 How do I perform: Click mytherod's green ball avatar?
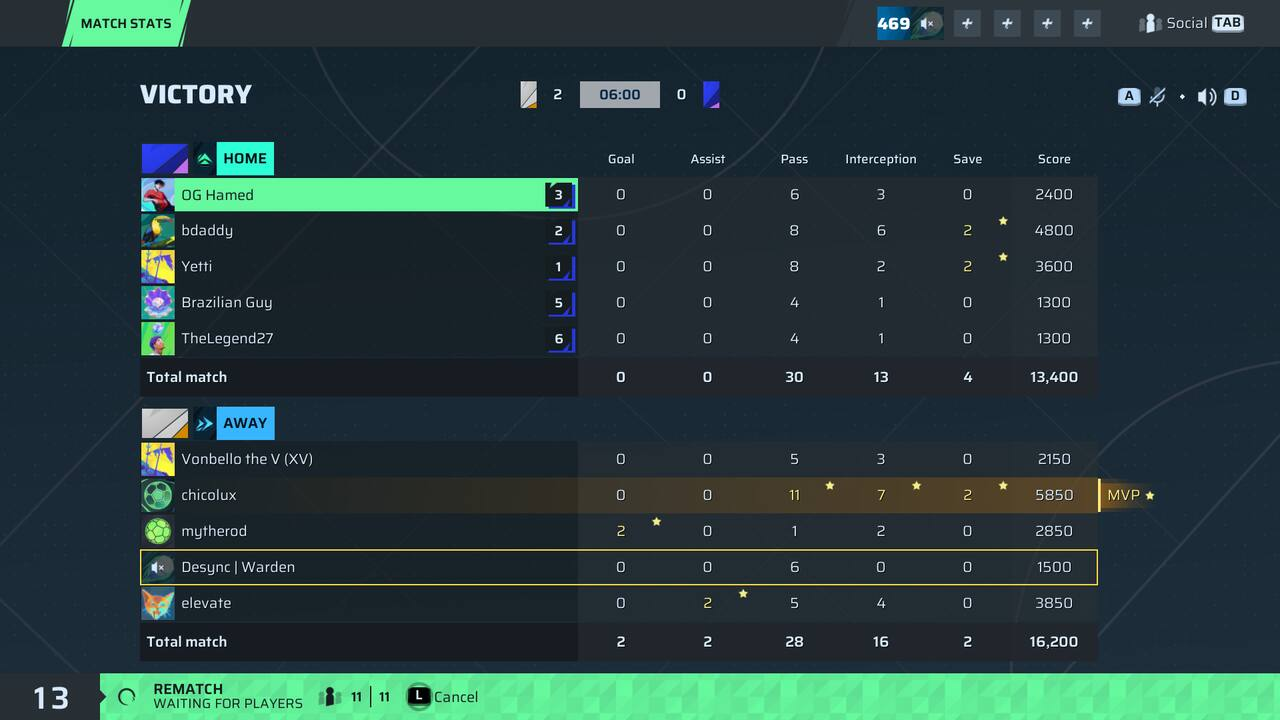pyautogui.click(x=158, y=531)
